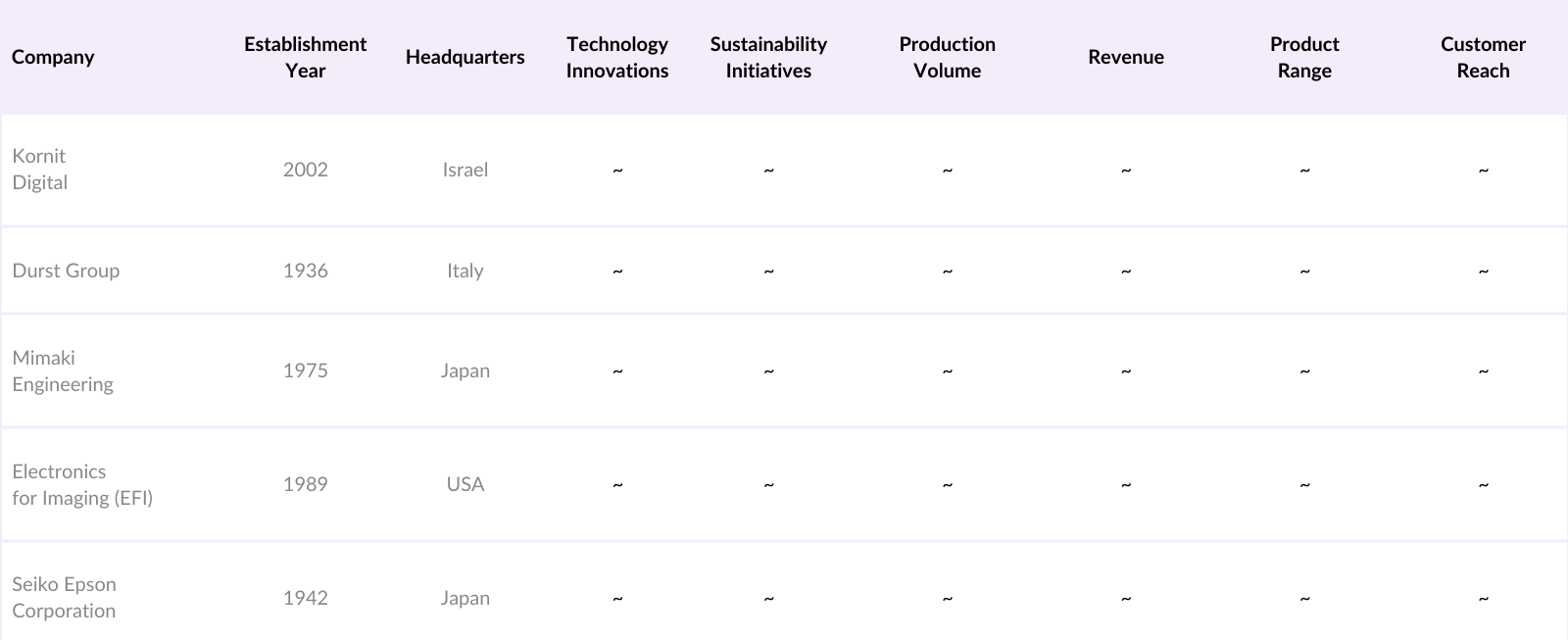Click the Customer Reach header
Screen dimensions: 1568x640
(1482, 57)
